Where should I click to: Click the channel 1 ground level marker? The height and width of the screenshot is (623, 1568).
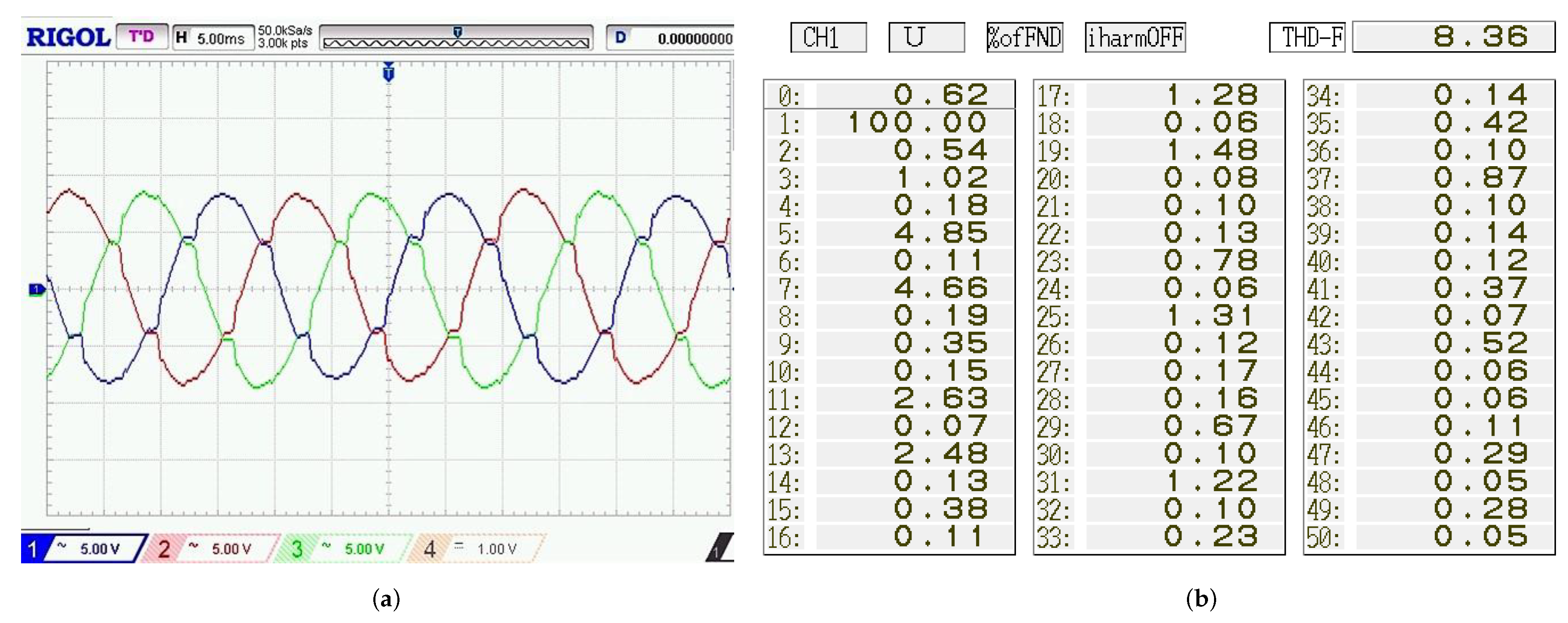[37, 289]
